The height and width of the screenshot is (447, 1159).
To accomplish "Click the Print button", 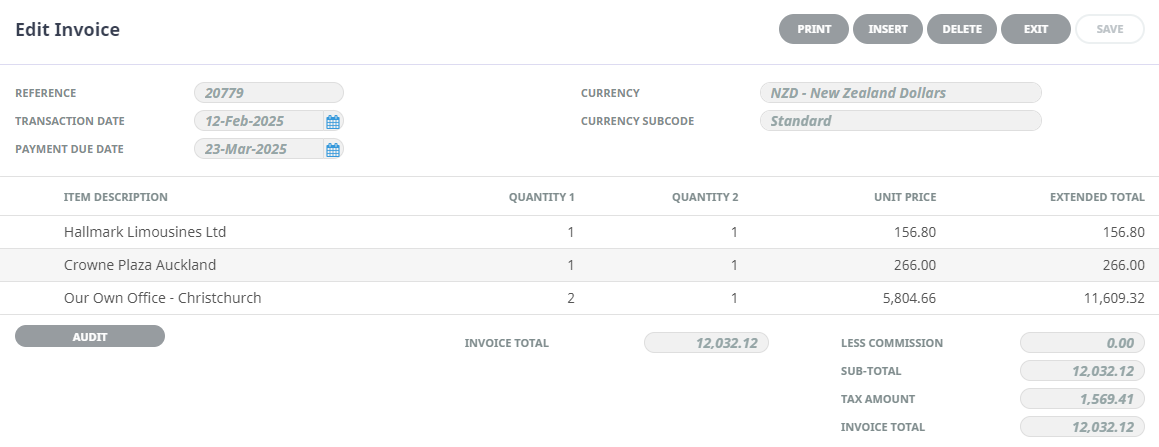I will coord(814,29).
